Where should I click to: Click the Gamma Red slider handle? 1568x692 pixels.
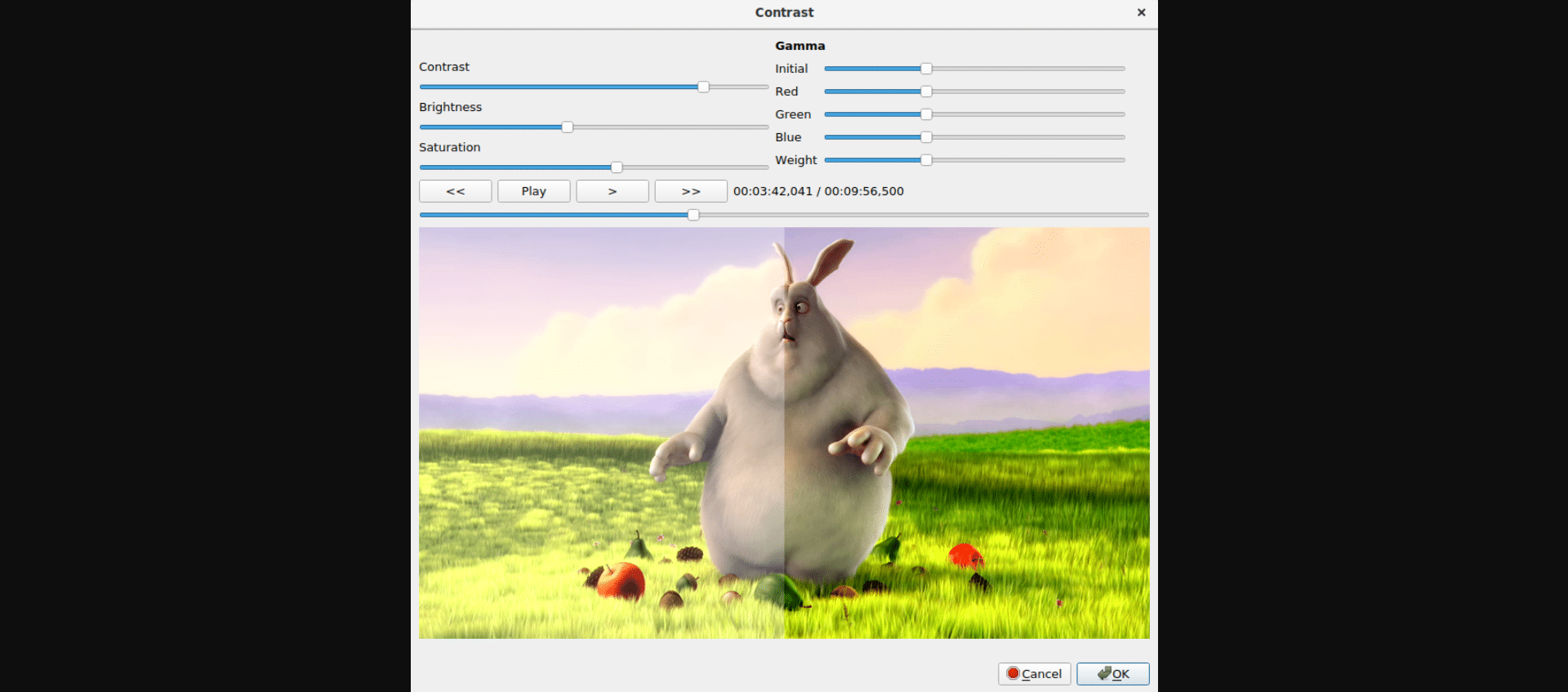point(926,92)
